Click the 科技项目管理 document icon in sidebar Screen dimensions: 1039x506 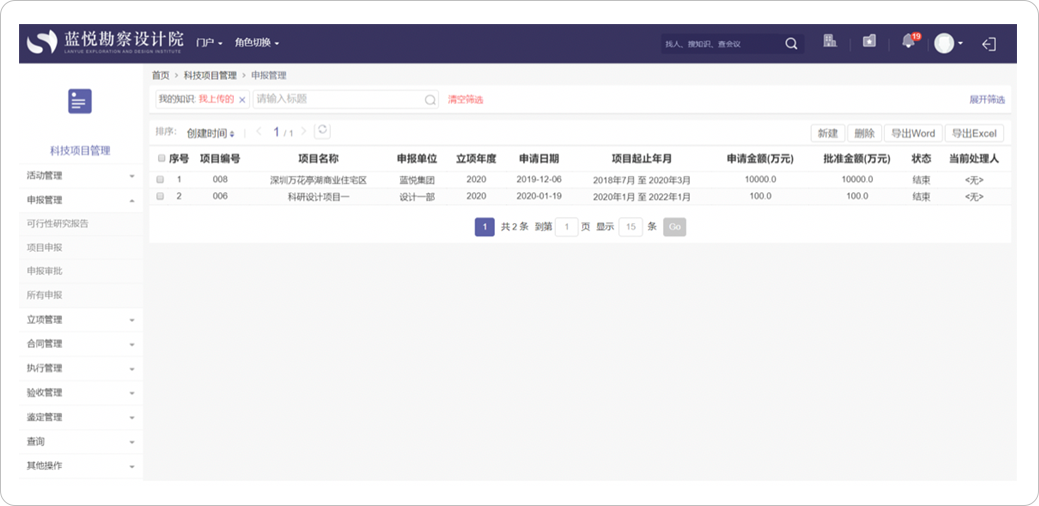80,101
